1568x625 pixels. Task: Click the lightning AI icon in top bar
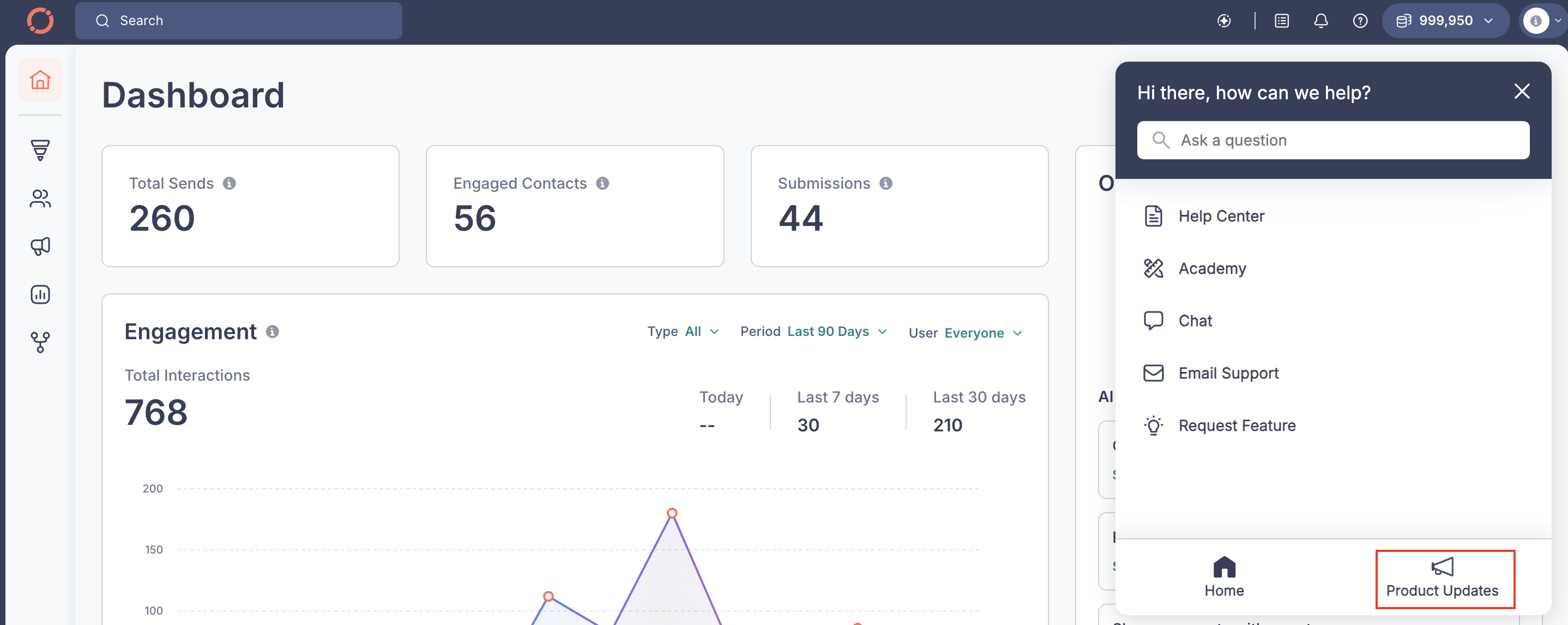click(1224, 21)
